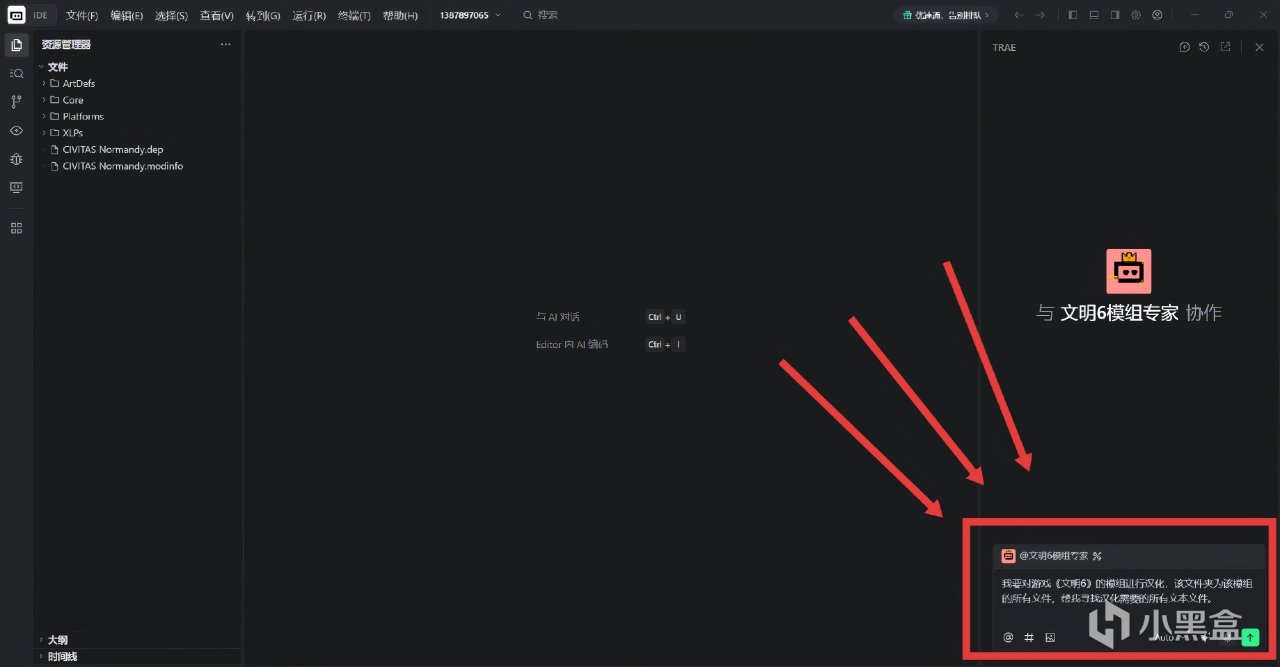This screenshot has width=1280, height=667.
Task: Open the user account avatar icon
Action: point(1157,15)
